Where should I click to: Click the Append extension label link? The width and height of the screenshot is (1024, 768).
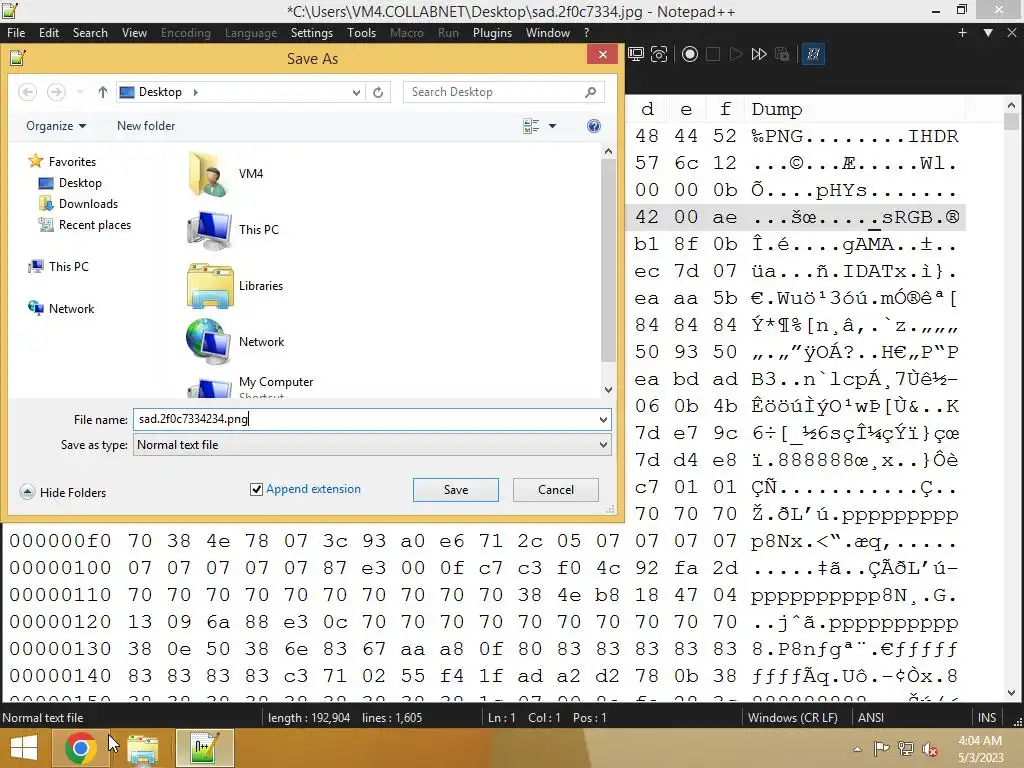coord(313,489)
